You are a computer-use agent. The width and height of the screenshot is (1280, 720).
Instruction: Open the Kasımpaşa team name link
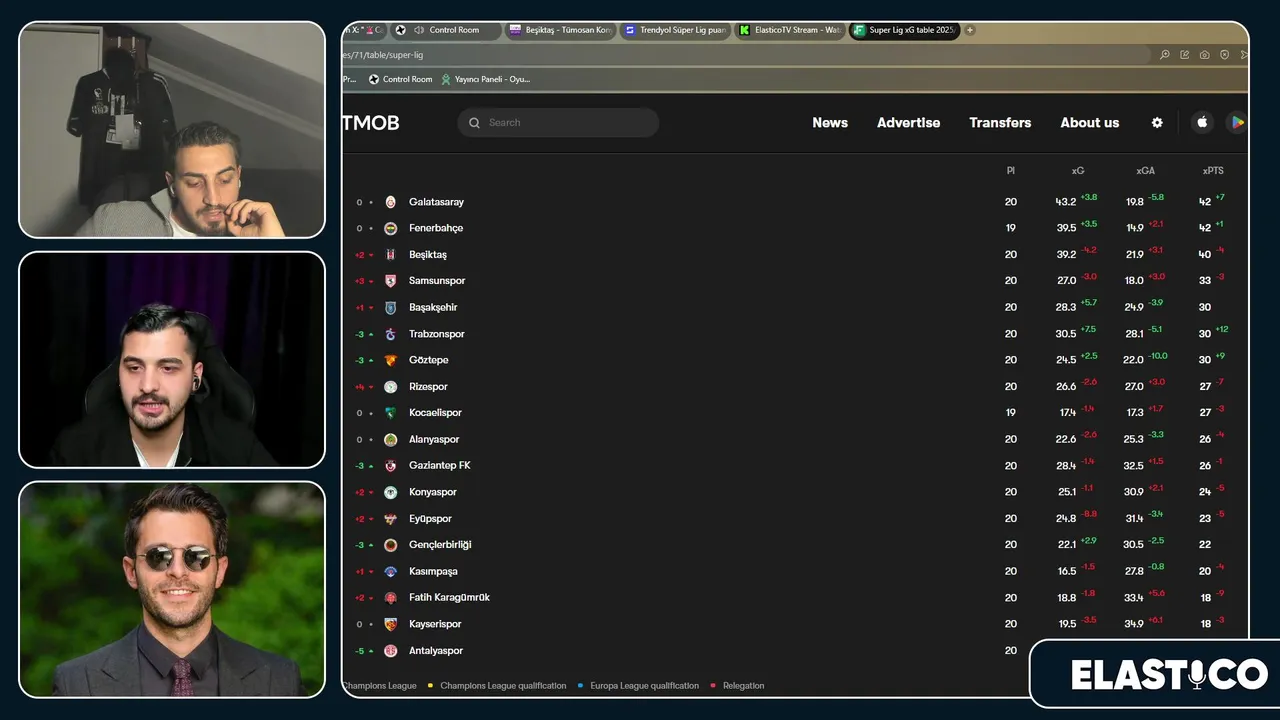[433, 572]
